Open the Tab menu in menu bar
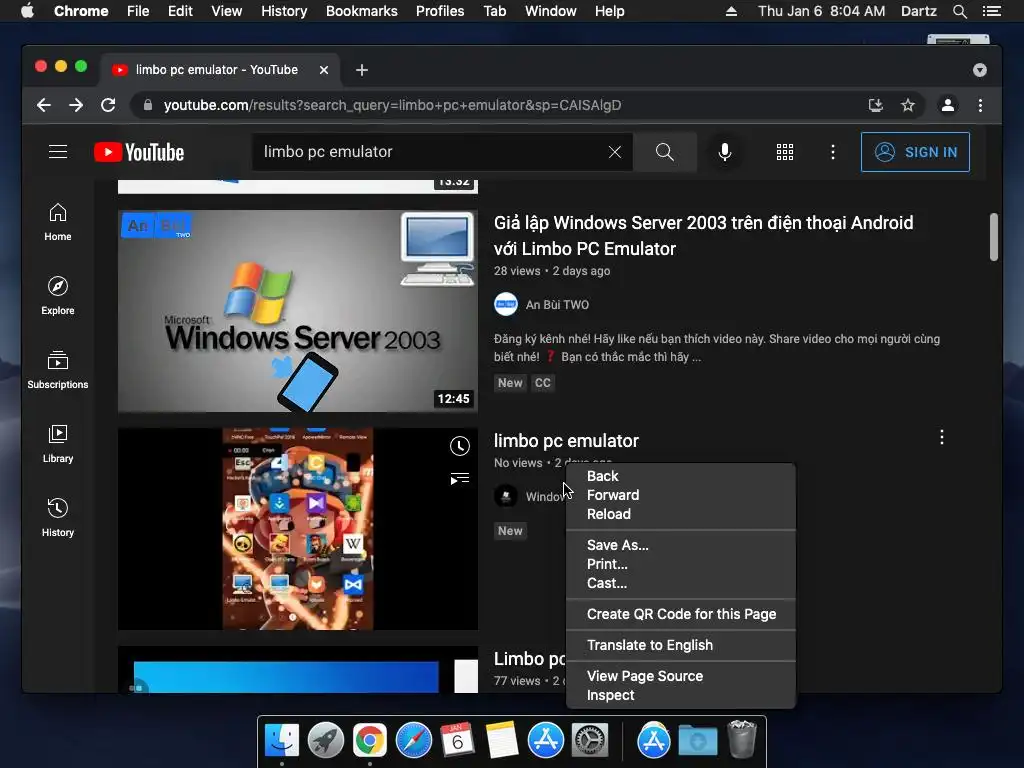1024x768 pixels. tap(494, 11)
